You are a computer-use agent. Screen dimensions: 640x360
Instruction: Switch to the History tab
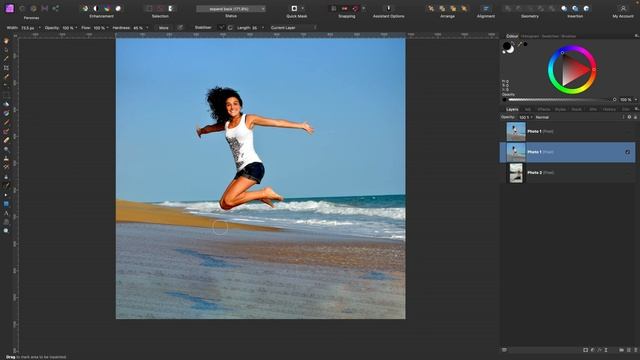coord(609,109)
